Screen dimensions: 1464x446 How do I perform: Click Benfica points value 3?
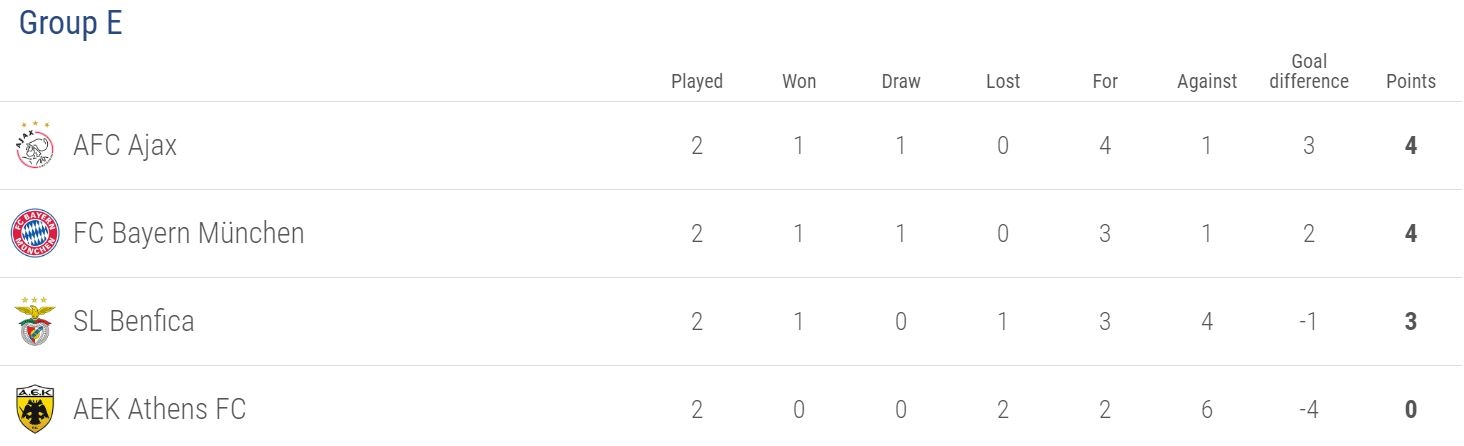(x=1411, y=321)
